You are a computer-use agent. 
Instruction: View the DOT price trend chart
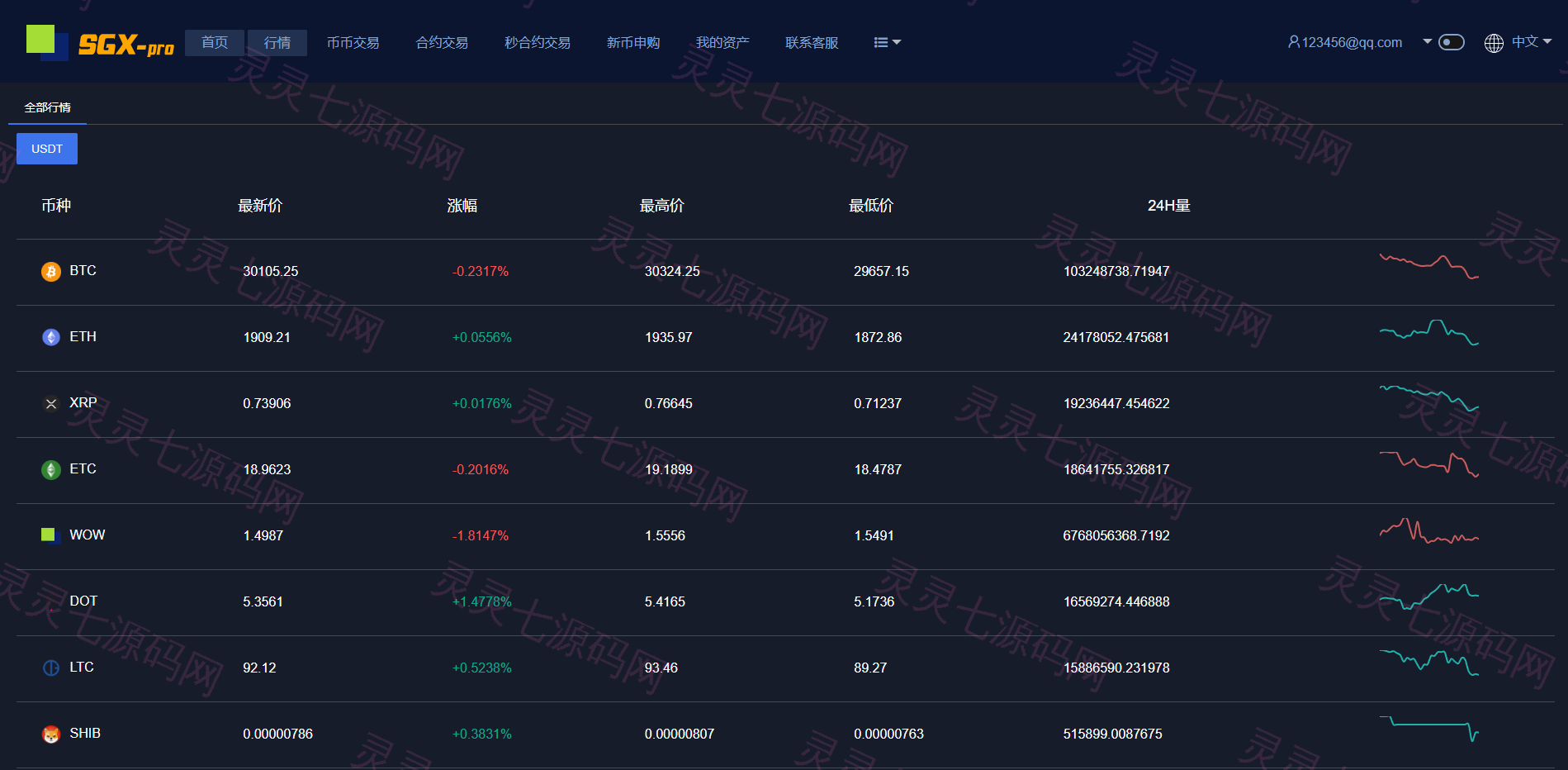coord(1428,597)
